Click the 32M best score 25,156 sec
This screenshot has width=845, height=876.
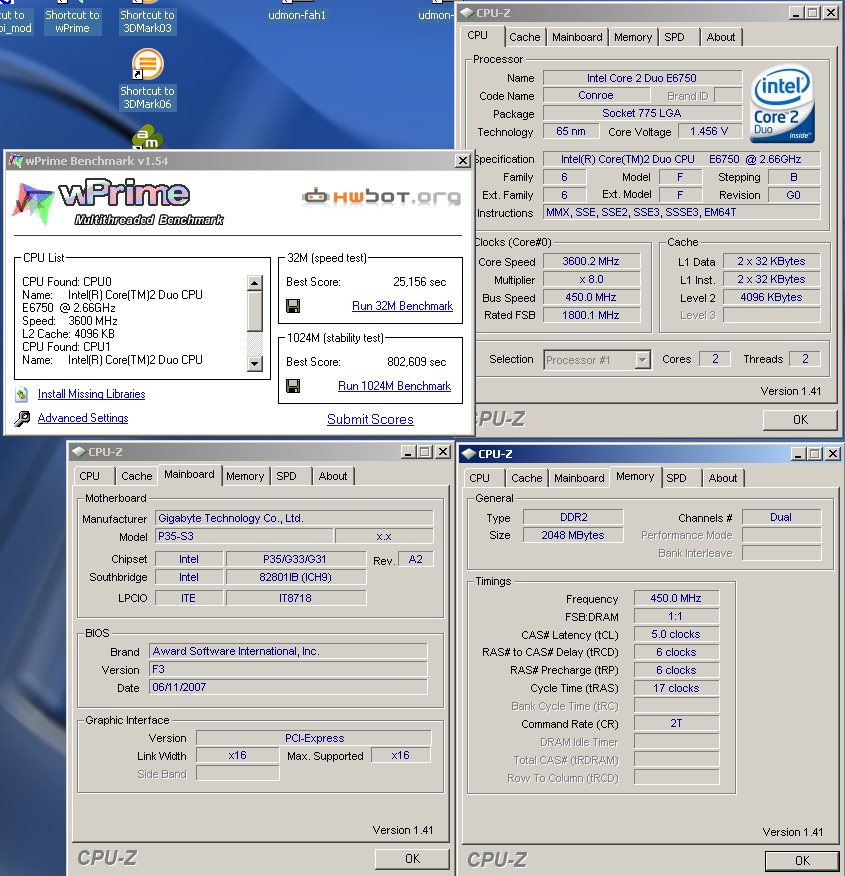[x=419, y=282]
